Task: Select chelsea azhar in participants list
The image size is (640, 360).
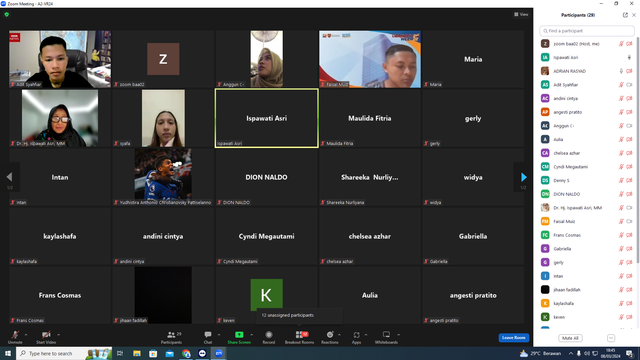Action: (587, 153)
